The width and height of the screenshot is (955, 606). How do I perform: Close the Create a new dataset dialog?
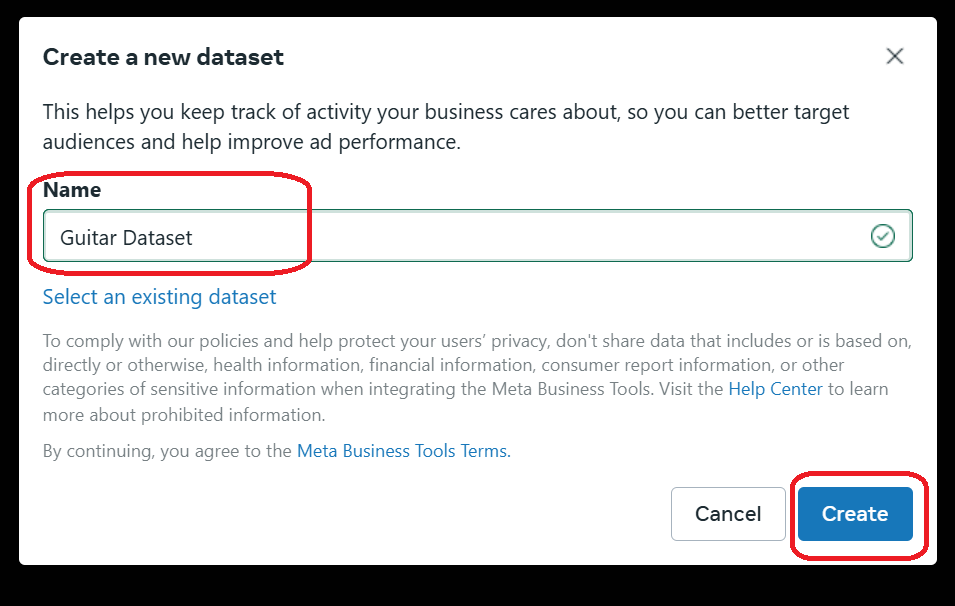tap(895, 56)
